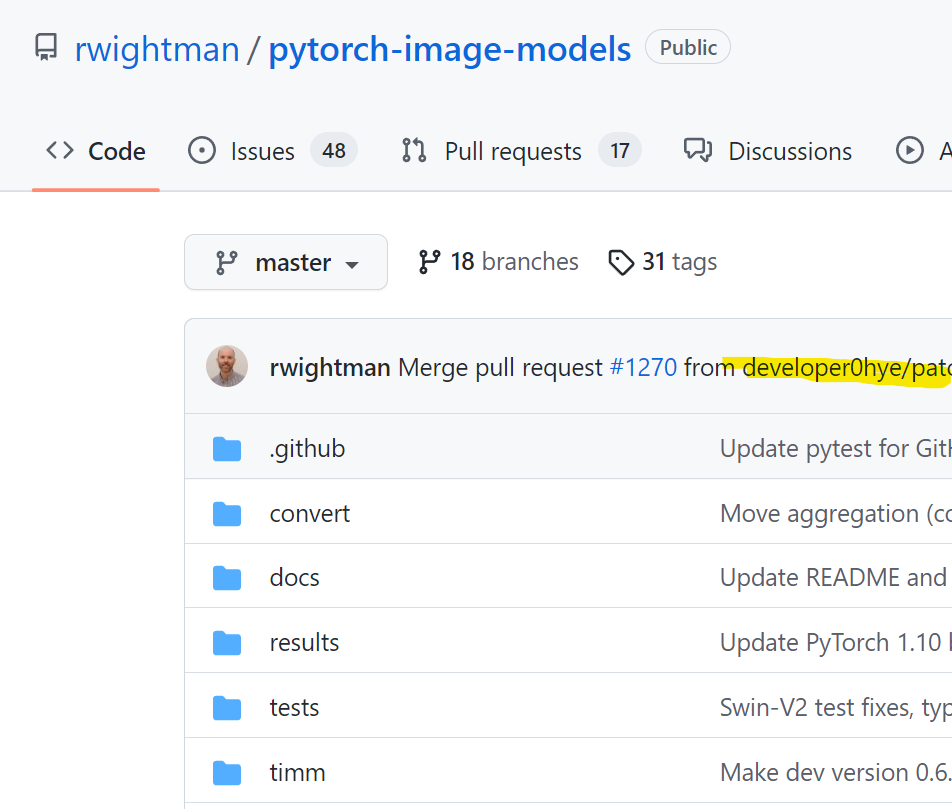Click the Issues circle-dot icon
Screen dimensions: 952x809
coord(202,151)
